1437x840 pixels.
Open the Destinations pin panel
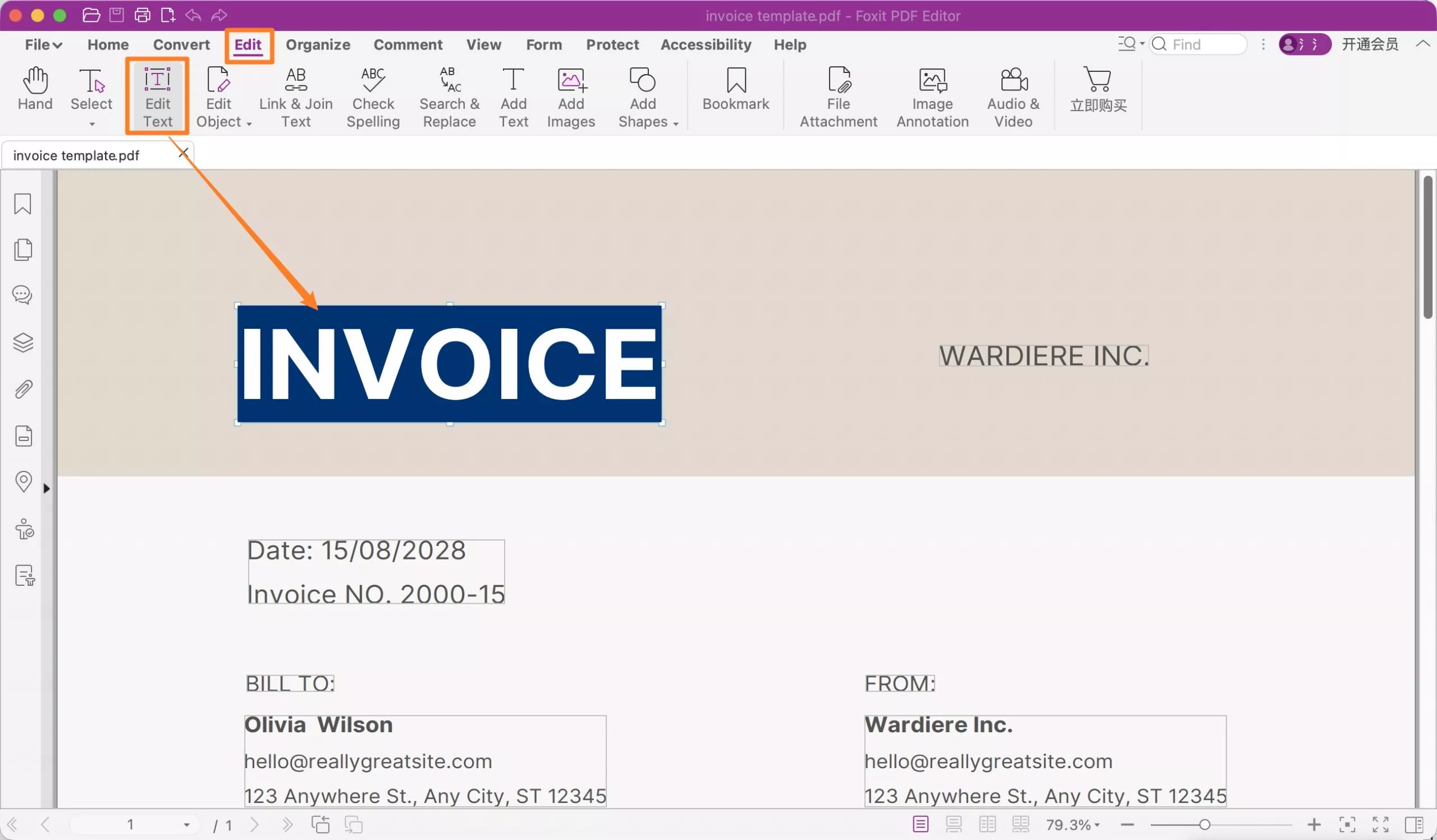coord(23,482)
